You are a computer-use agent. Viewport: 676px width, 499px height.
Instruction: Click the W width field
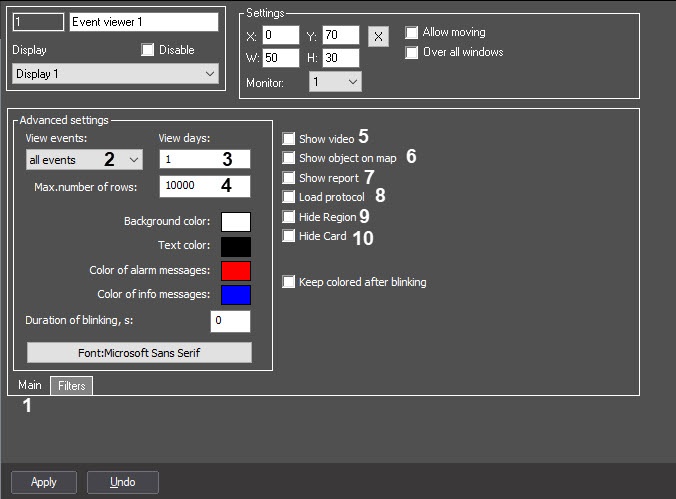tap(281, 58)
